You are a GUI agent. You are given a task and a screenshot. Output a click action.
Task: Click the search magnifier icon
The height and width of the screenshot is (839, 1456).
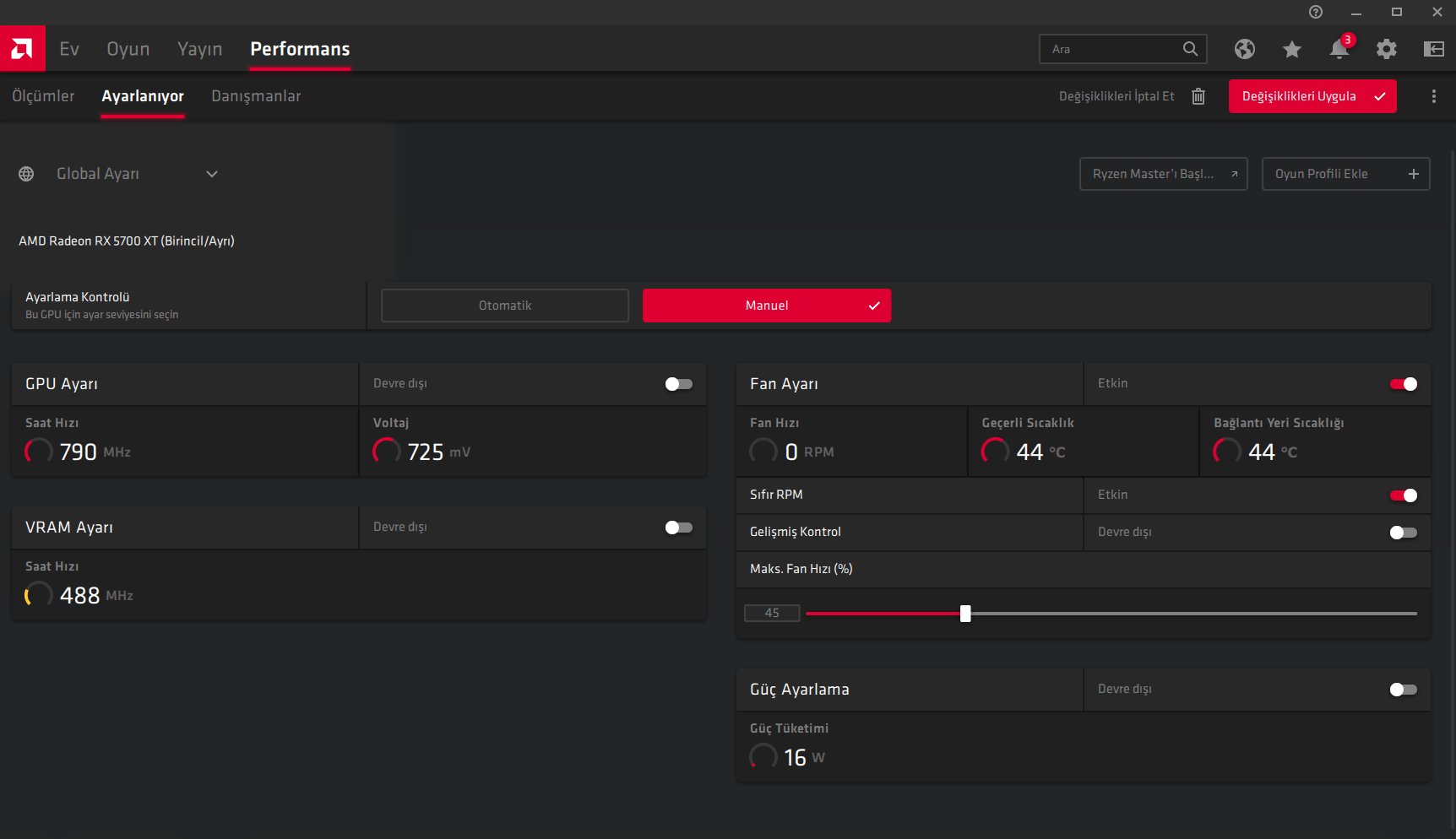[x=1190, y=49]
